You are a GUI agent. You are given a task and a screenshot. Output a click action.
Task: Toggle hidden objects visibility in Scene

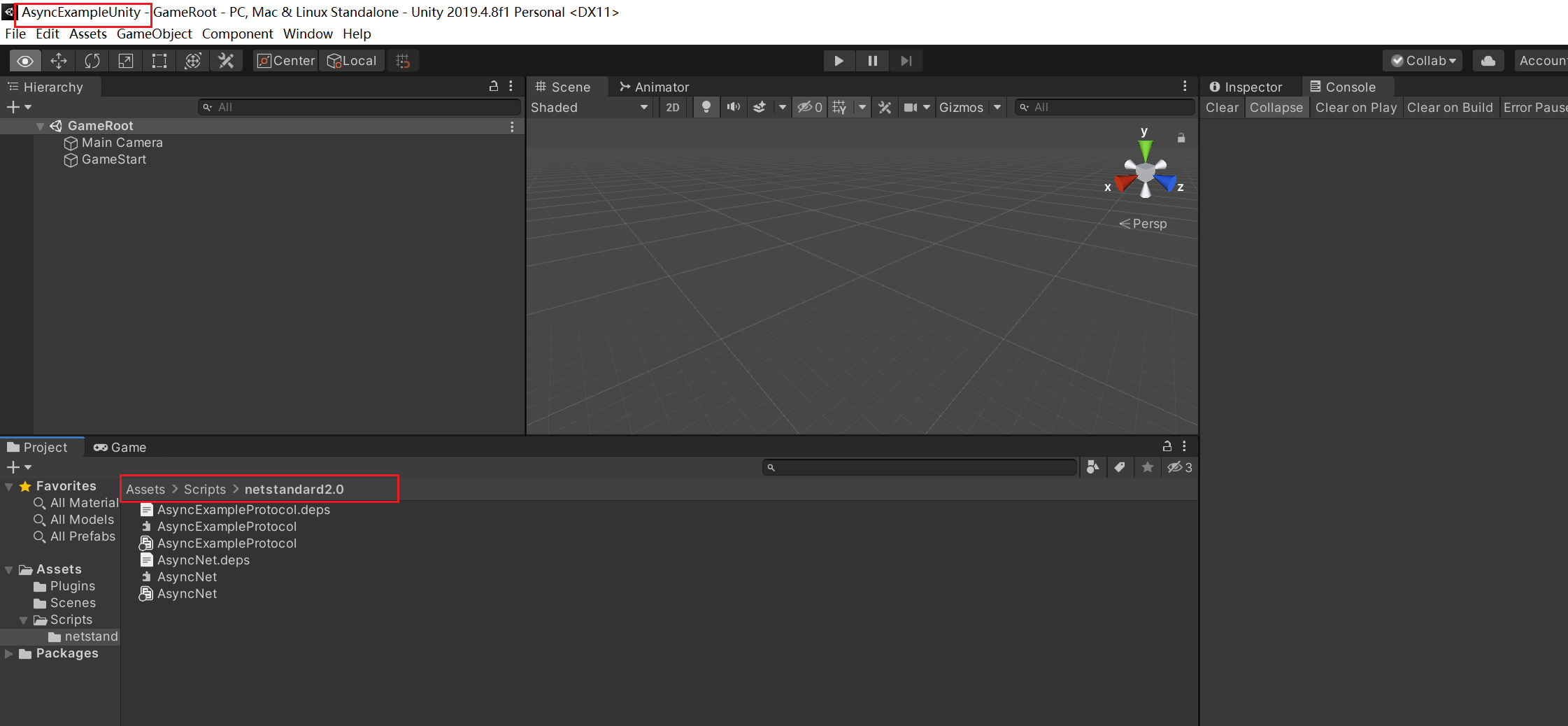[x=810, y=107]
